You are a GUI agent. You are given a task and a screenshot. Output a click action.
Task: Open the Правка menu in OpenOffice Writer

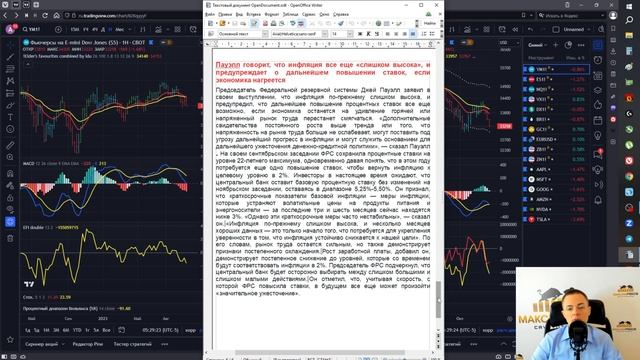point(225,14)
